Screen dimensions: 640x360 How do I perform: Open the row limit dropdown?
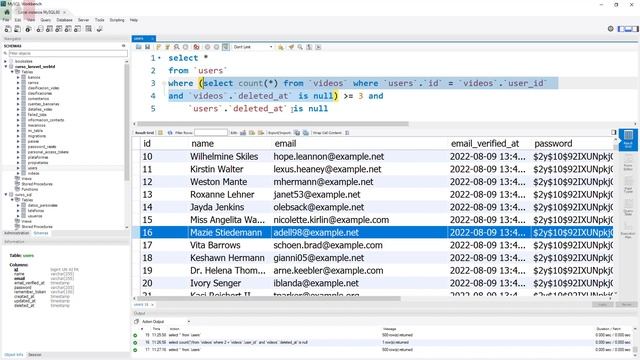pyautogui.click(x=253, y=47)
